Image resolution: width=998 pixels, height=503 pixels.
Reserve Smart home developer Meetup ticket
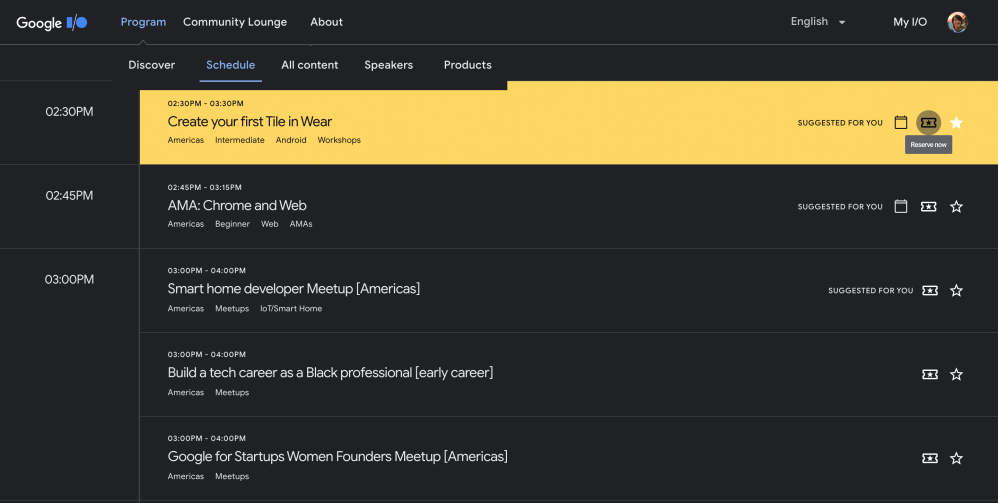click(929, 290)
